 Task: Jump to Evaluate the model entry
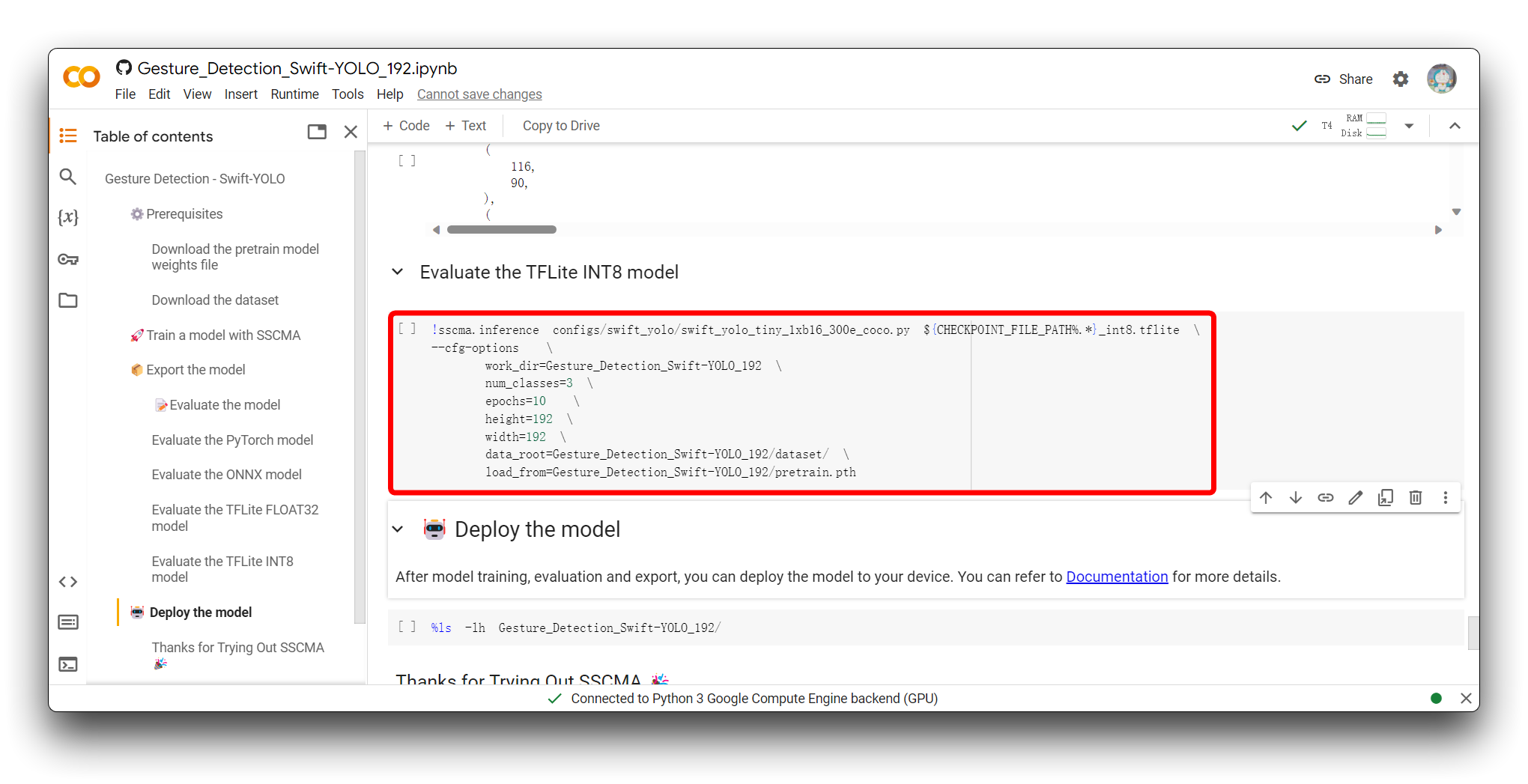[217, 405]
